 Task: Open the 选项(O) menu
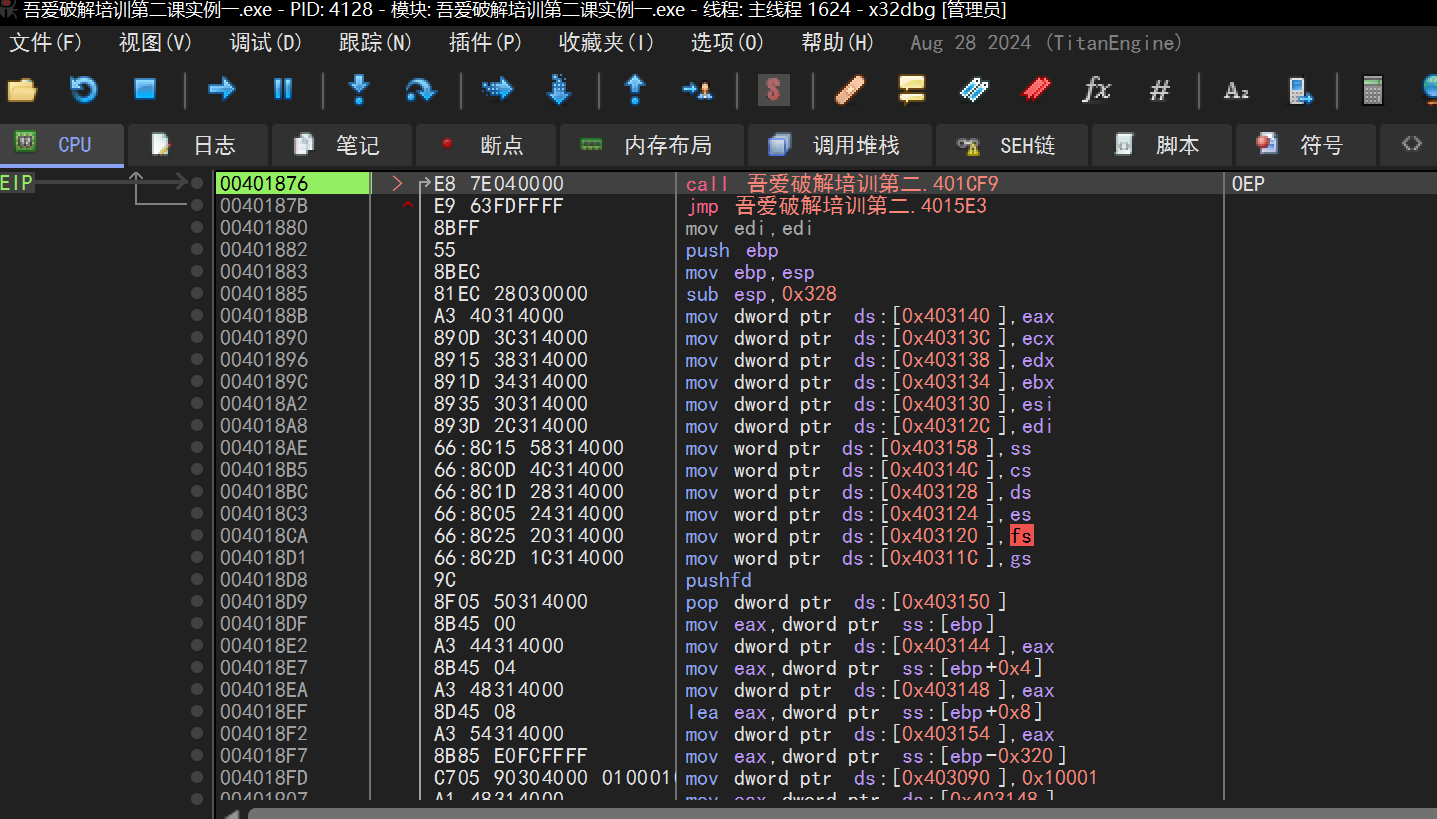coord(727,43)
